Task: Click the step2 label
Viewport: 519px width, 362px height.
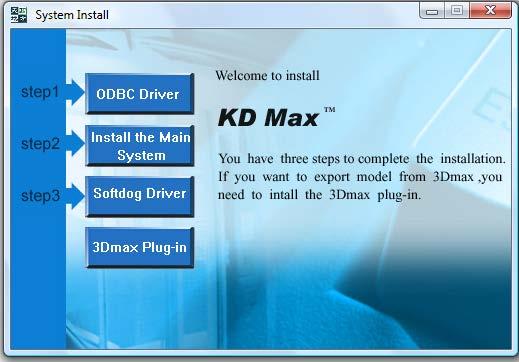Action: (40, 144)
